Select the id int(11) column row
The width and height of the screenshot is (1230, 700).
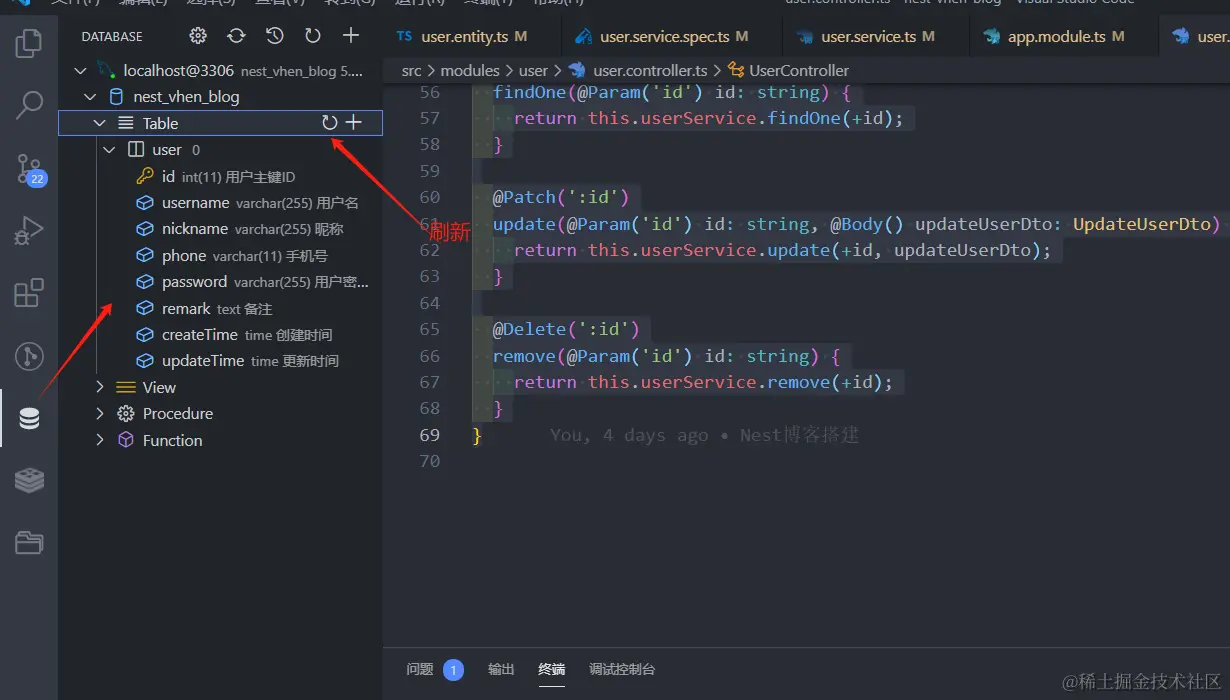(x=220, y=176)
